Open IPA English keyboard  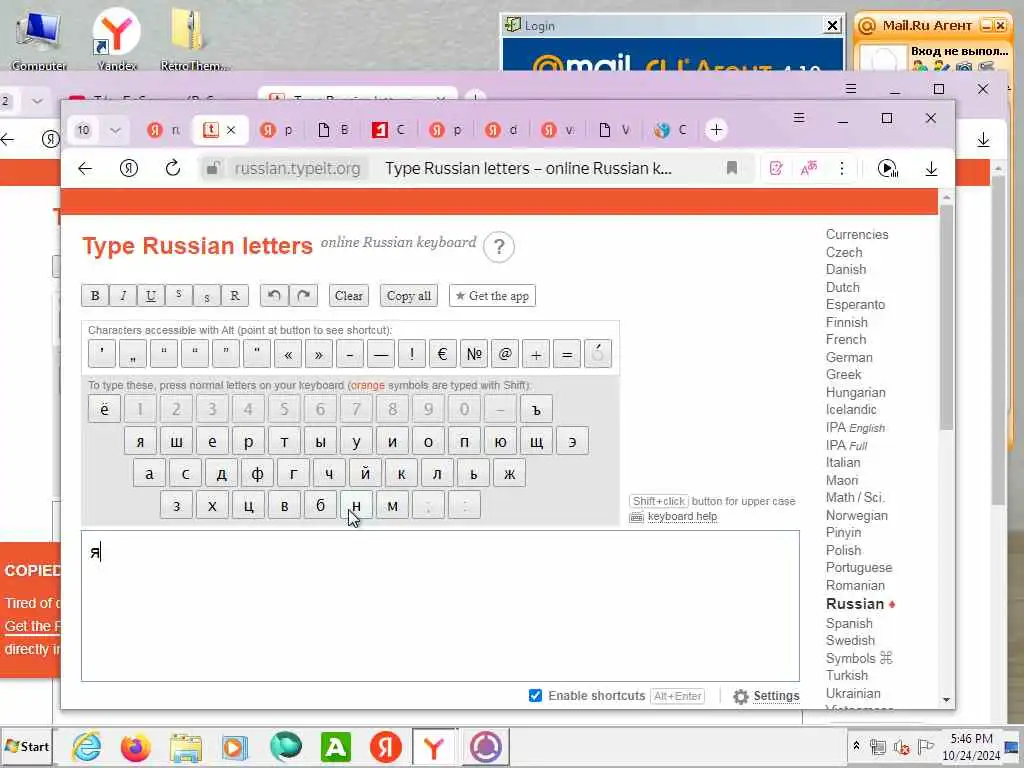855,428
